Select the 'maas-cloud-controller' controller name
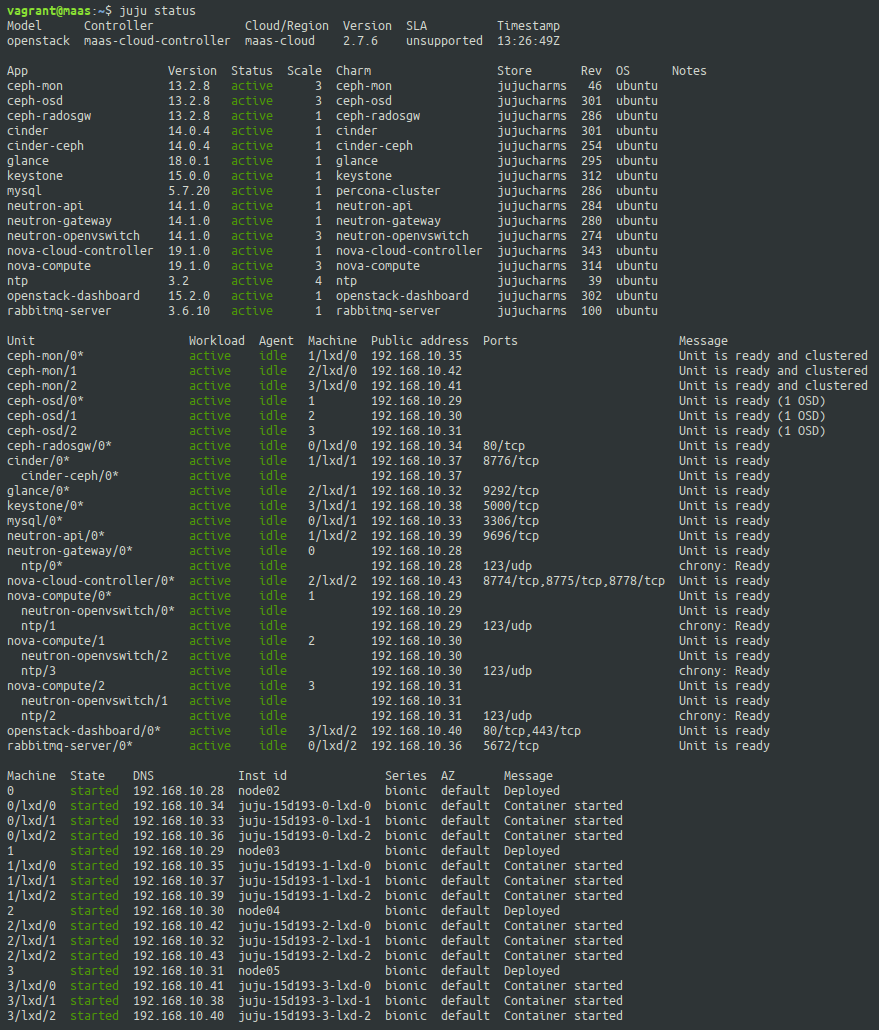Screen dimensions: 879x1030 click(x=157, y=41)
